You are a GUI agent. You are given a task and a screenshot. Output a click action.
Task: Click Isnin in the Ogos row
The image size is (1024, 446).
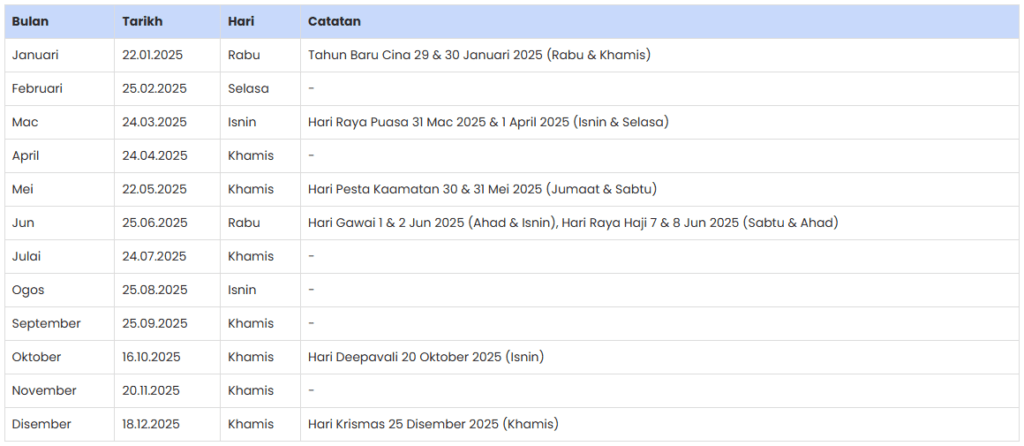pyautogui.click(x=242, y=290)
